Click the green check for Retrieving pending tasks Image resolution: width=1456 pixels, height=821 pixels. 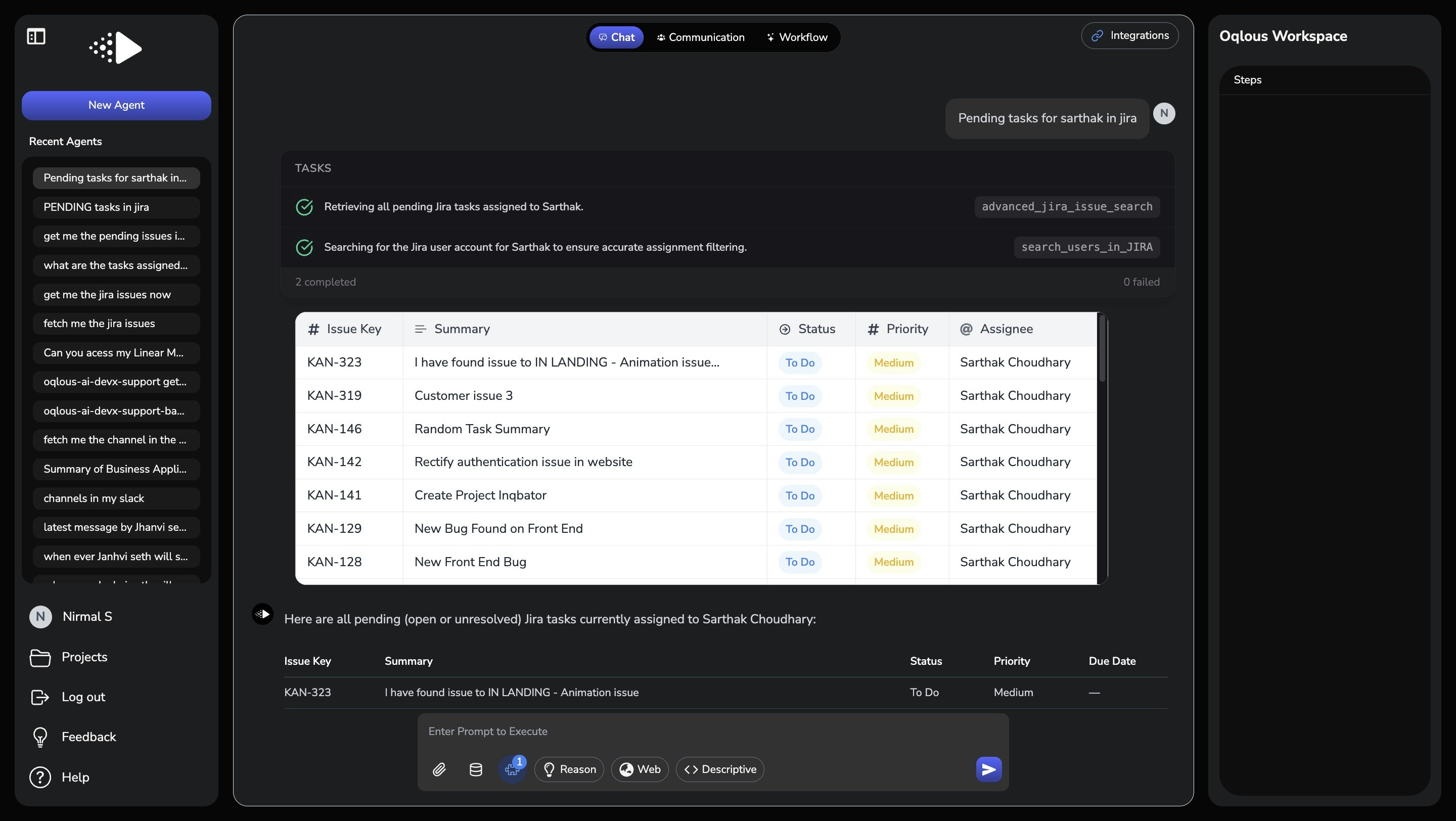click(x=304, y=207)
